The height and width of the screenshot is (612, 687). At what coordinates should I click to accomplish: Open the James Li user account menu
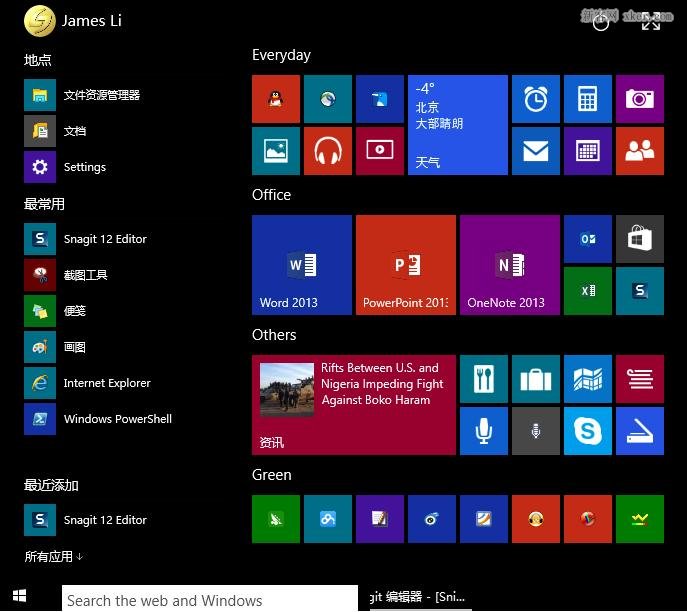pos(73,21)
